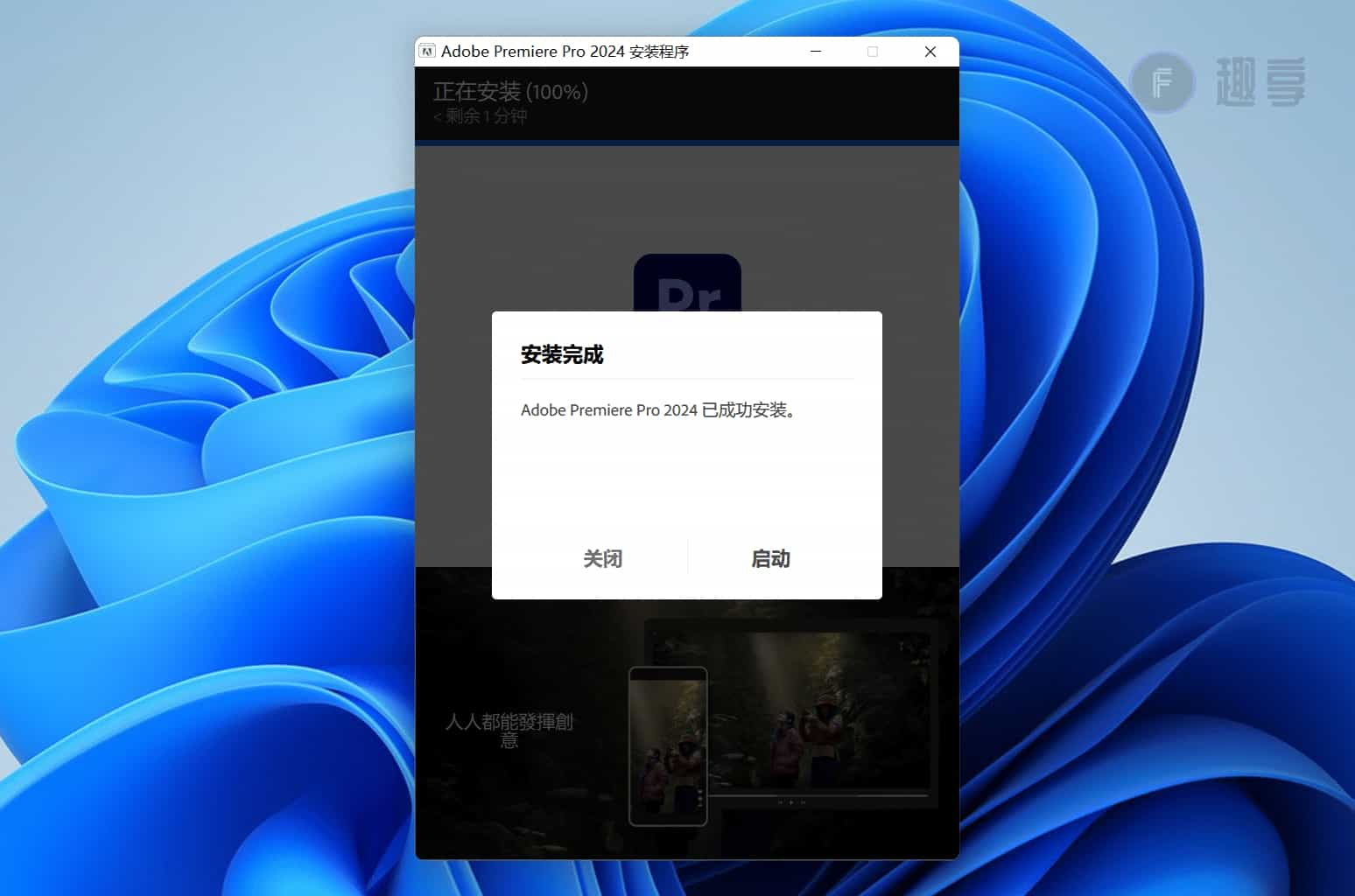The image size is (1355, 896).
Task: Click the installer title bar text
Action: click(x=565, y=52)
